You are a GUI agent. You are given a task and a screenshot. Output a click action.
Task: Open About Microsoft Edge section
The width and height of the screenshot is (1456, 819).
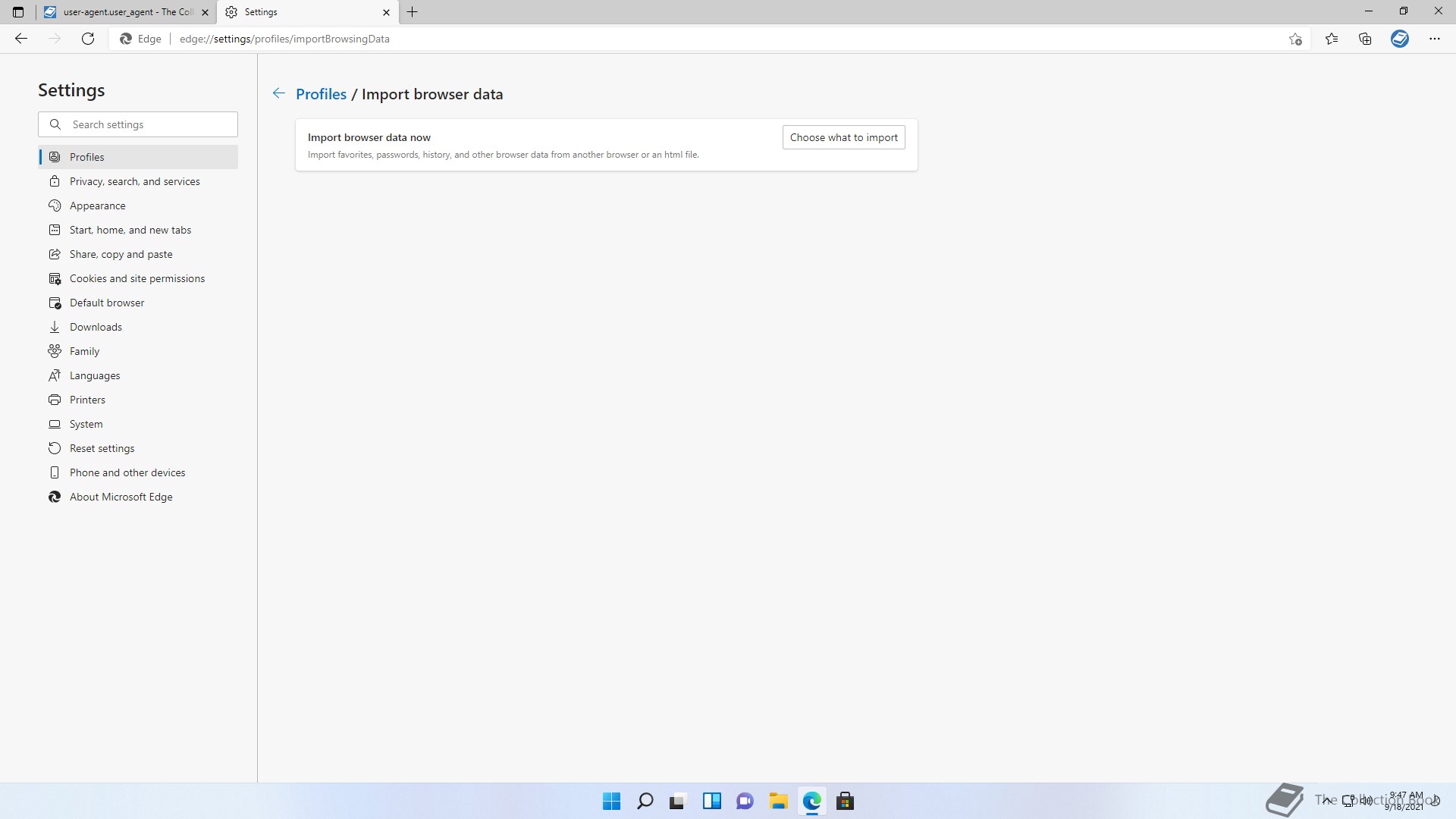[x=121, y=497]
